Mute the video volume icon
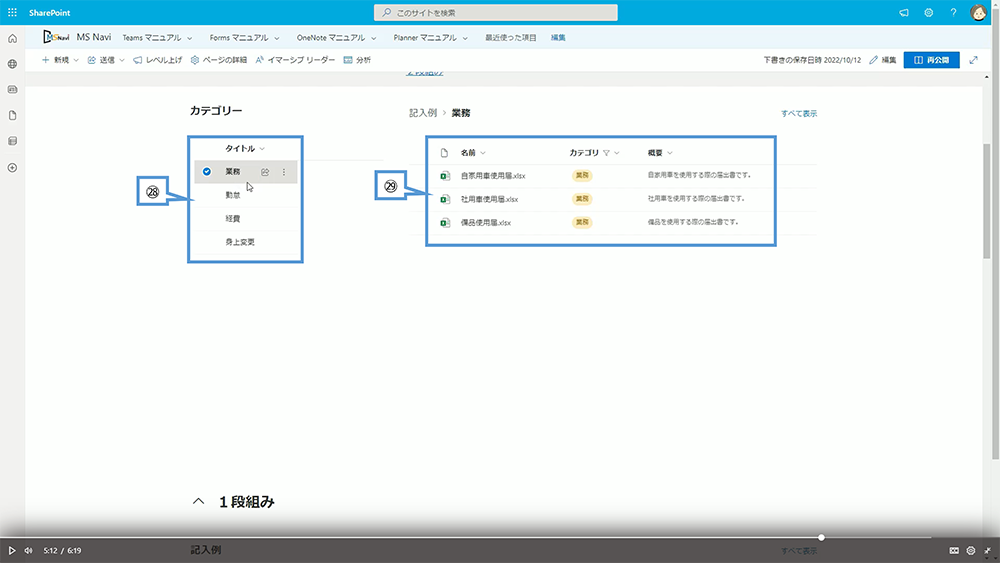Screen dimensions: 1000x563 pyautogui.click(x=28, y=550)
